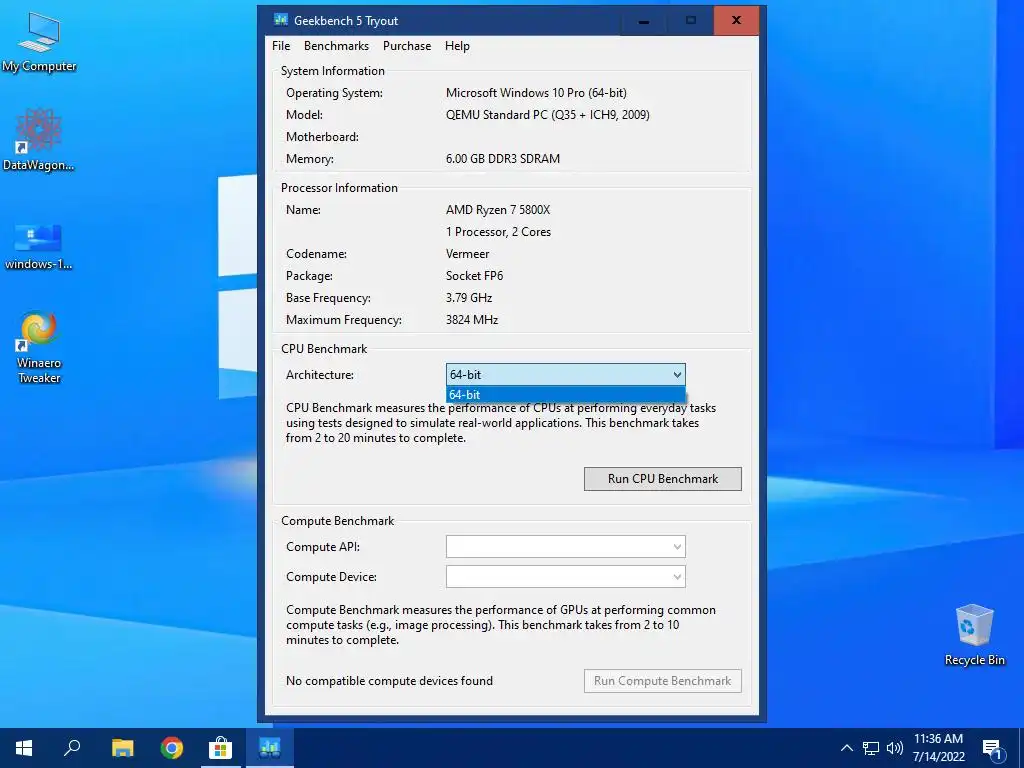
Task: Click 'AMD Ryzen 7 5800X' text
Action: click(x=498, y=210)
